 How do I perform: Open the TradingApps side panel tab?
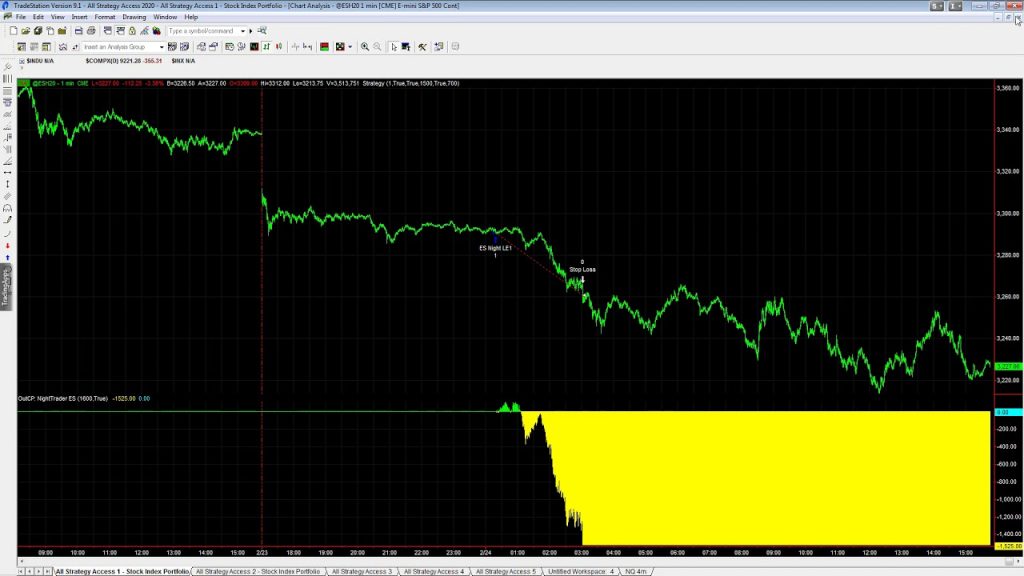(5, 287)
